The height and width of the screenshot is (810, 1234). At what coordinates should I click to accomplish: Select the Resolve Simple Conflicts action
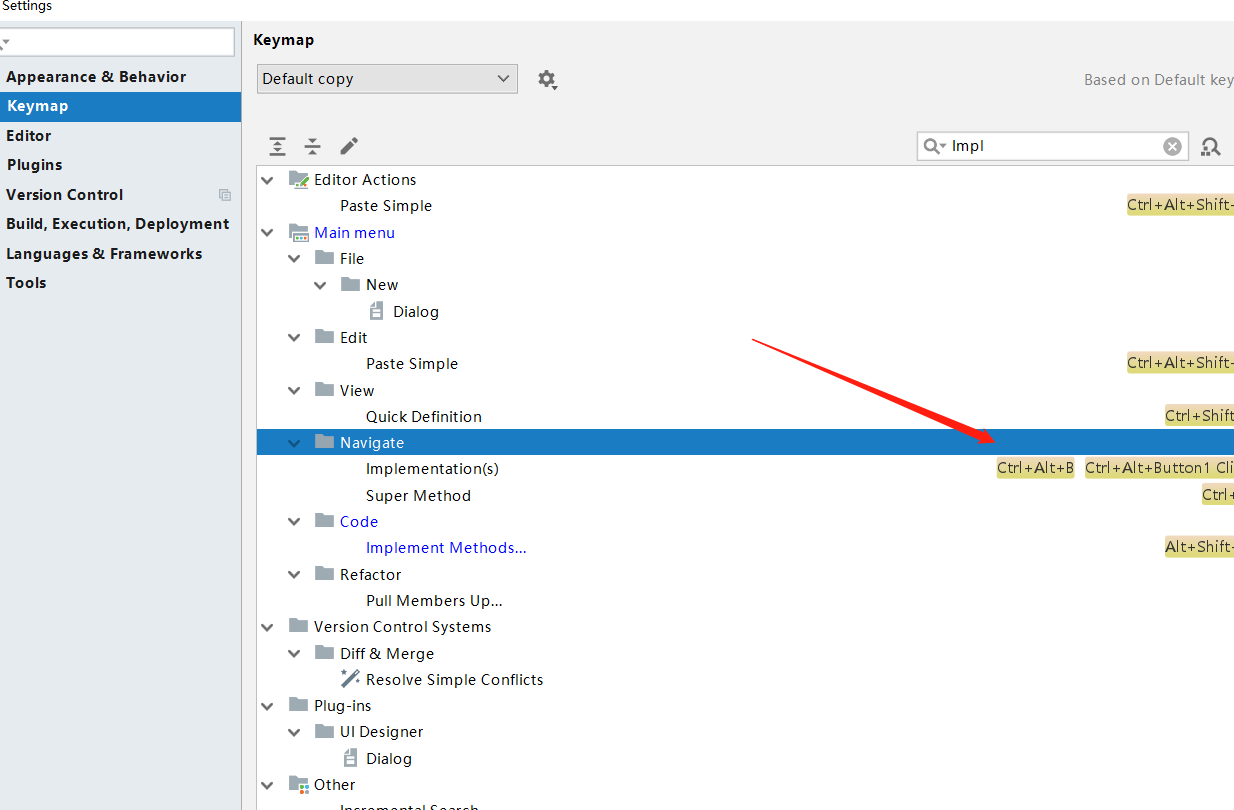[x=455, y=680]
